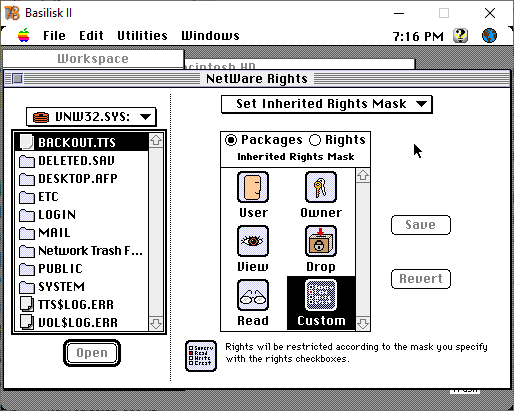This screenshot has height=411, width=514.
Task: Open the Apple menu icon
Action: point(24,35)
